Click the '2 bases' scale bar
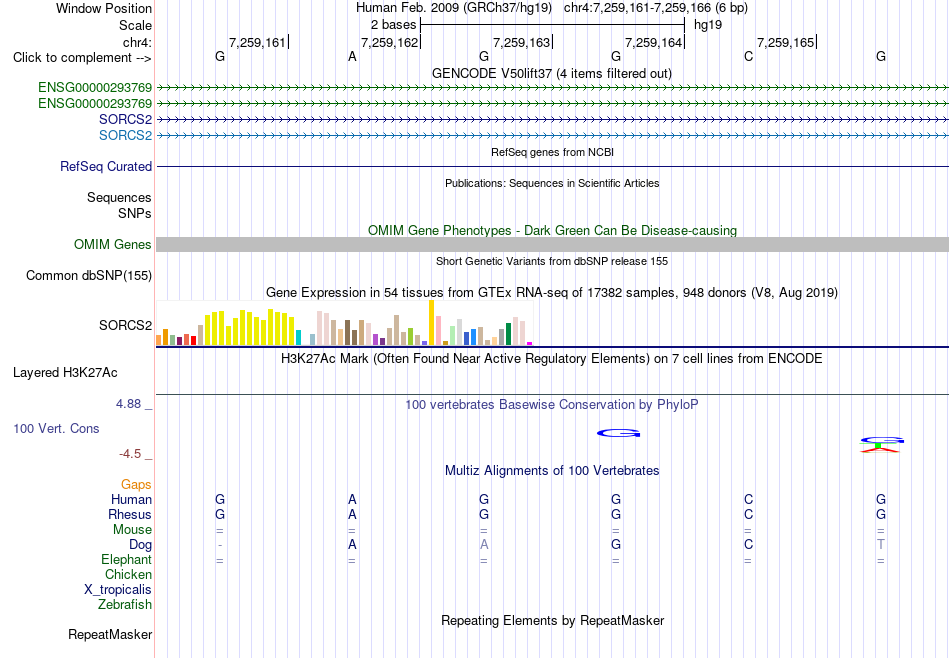This screenshot has height=658, width=950. [x=552, y=25]
